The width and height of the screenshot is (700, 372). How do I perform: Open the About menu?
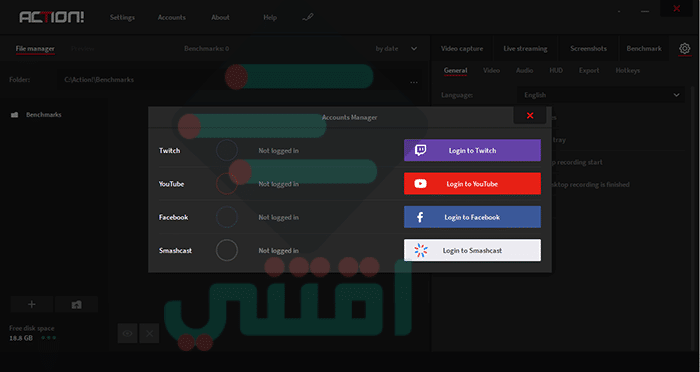point(220,17)
